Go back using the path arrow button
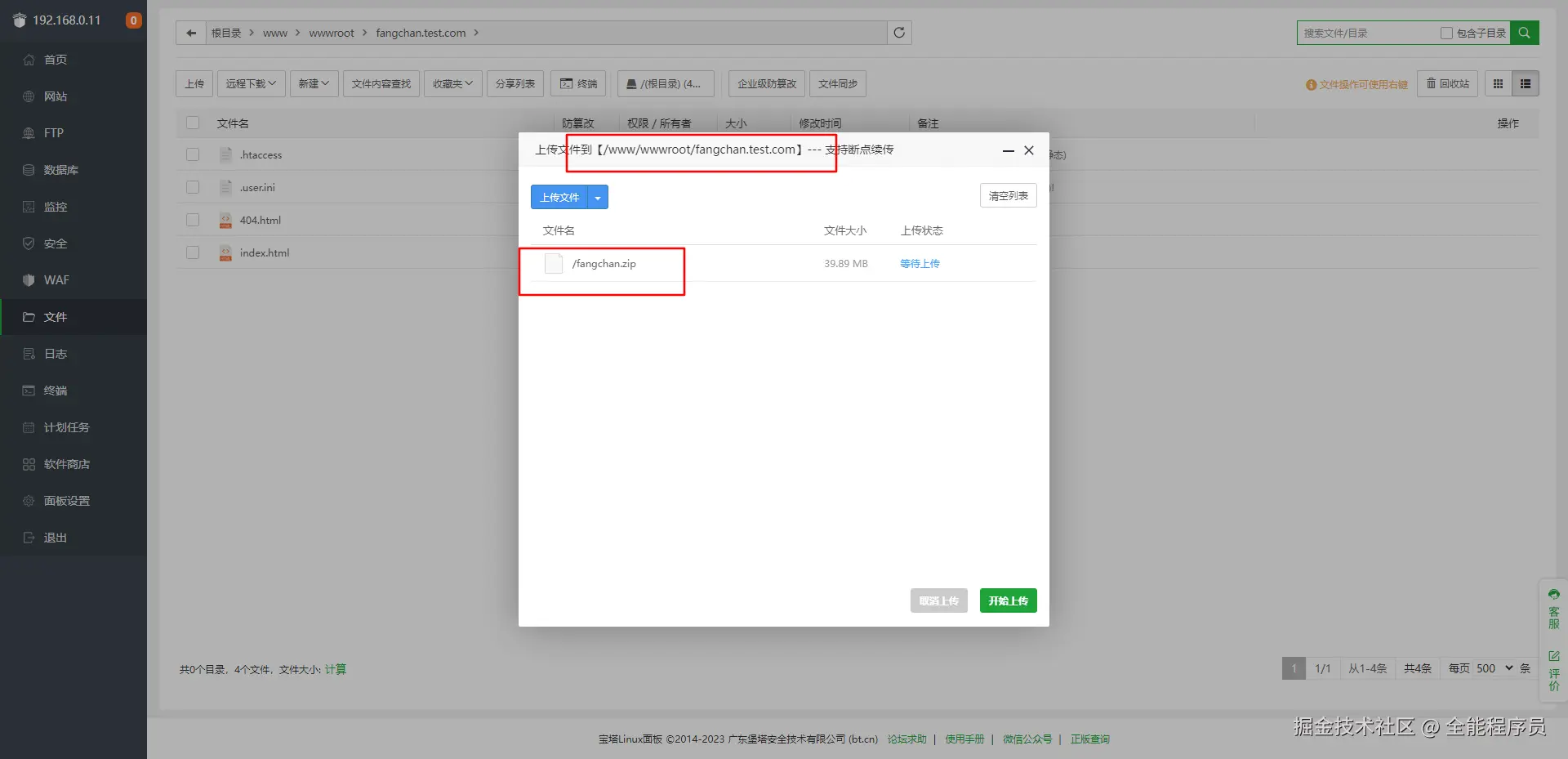This screenshot has height=759, width=1568. [191, 33]
